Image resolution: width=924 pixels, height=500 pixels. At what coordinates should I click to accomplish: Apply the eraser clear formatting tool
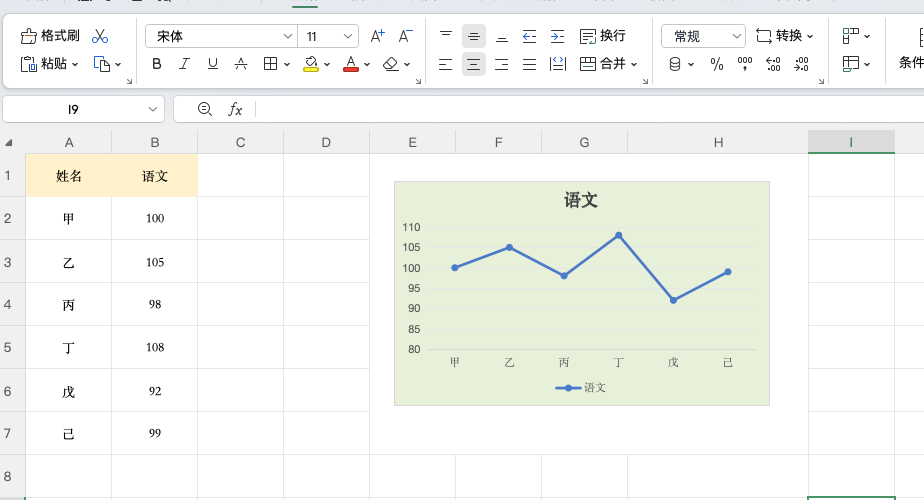coord(391,64)
